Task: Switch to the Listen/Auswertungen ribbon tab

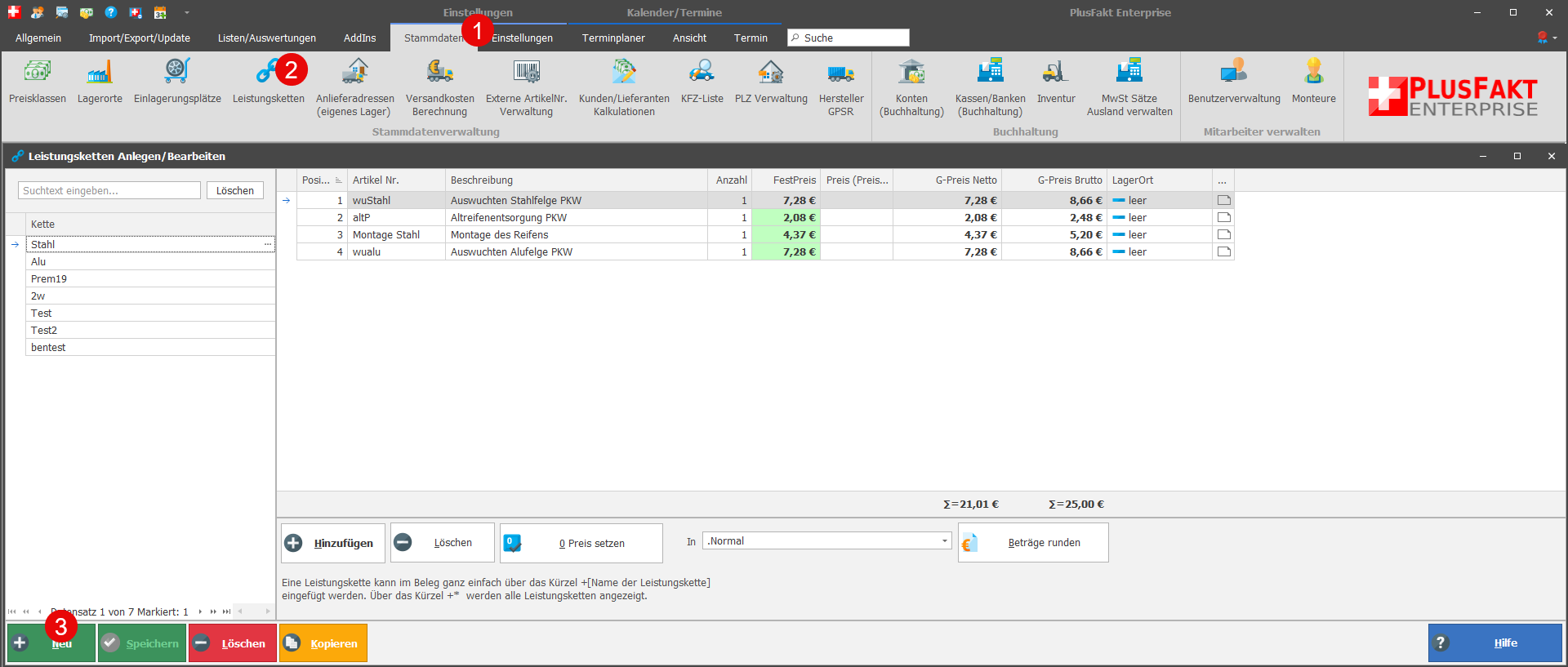Action: pos(267,38)
